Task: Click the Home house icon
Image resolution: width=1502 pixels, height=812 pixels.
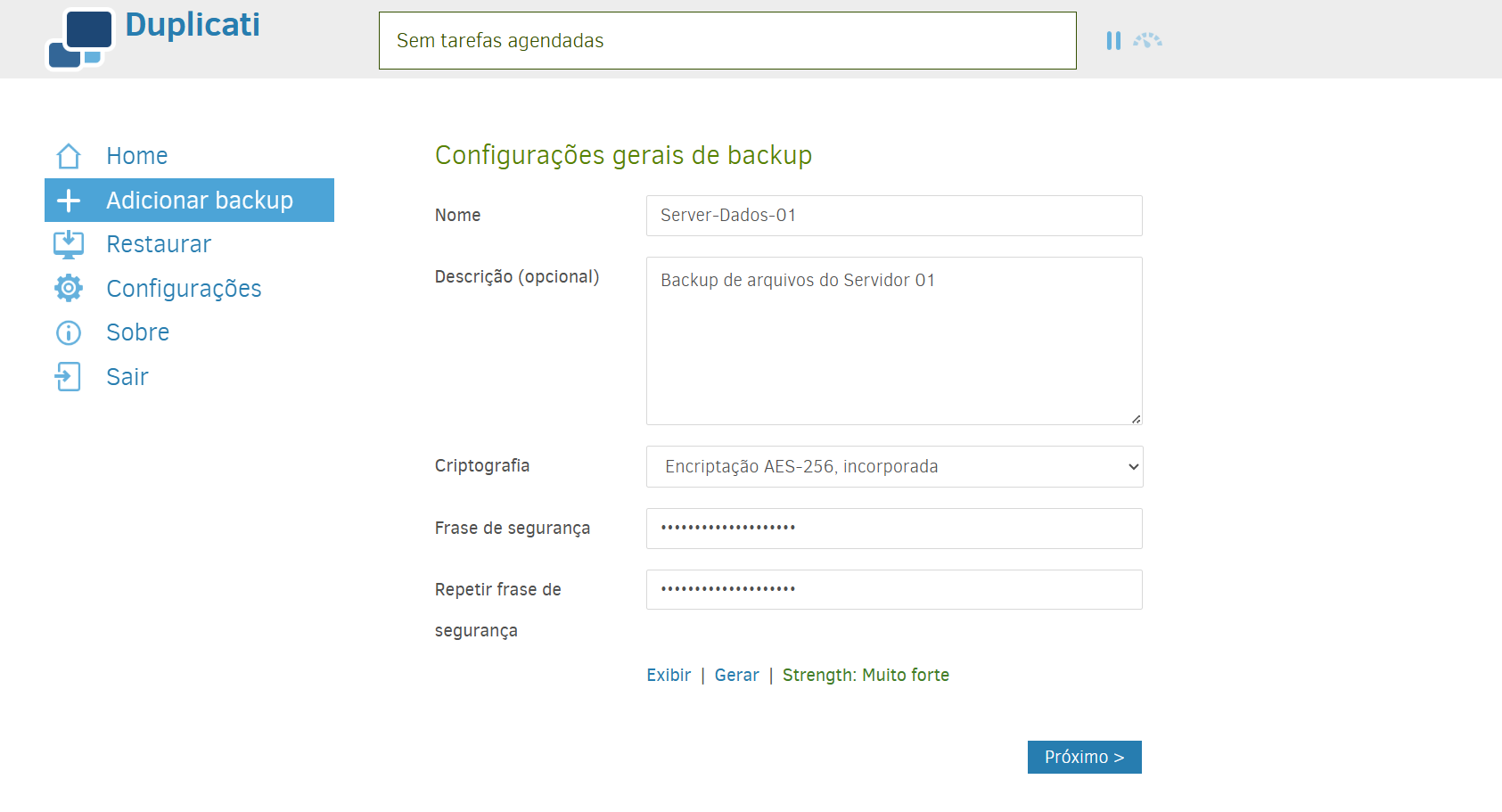Action: pos(69,156)
